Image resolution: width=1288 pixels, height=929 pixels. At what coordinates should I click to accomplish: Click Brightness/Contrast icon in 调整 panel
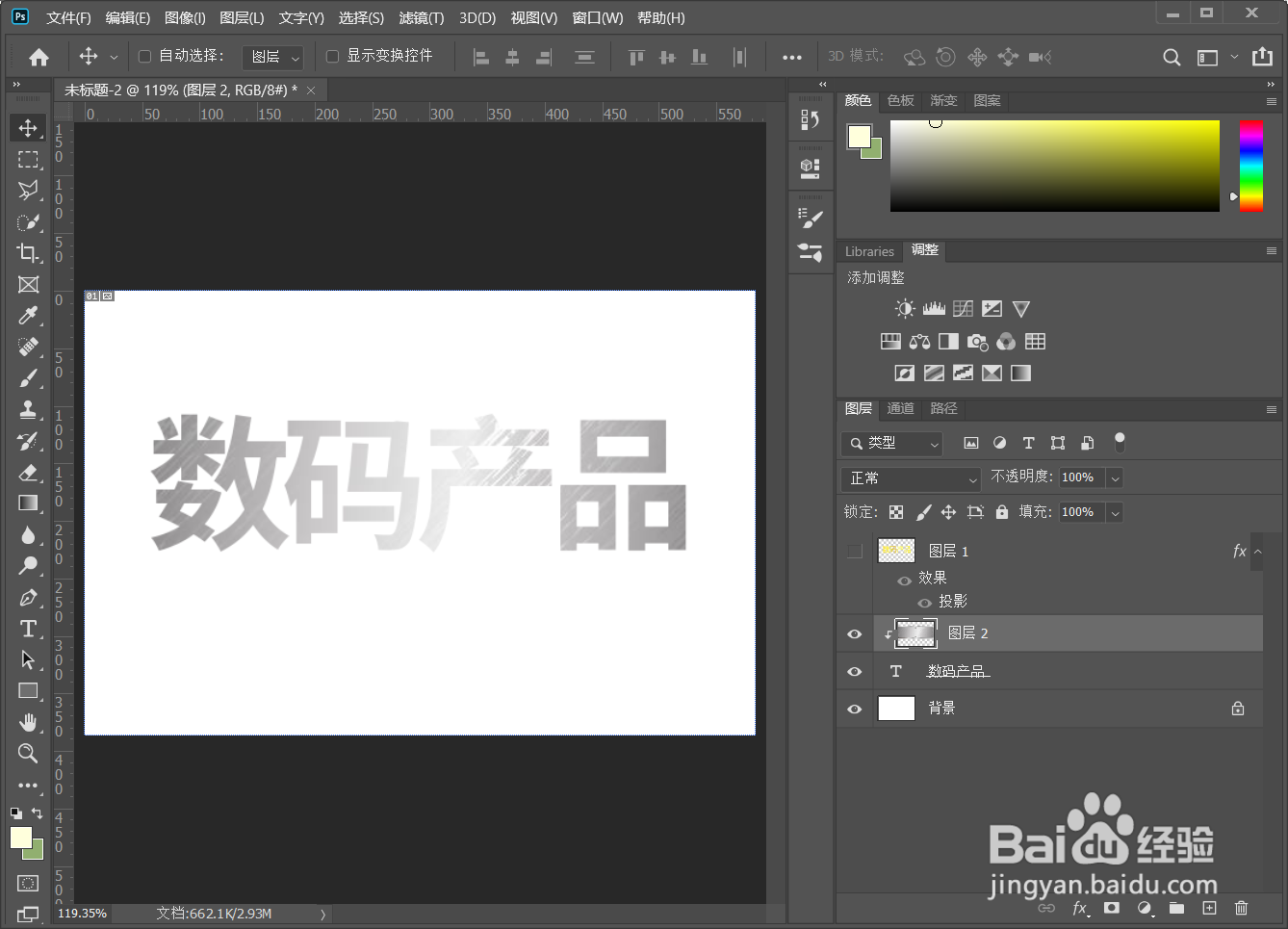(x=904, y=308)
